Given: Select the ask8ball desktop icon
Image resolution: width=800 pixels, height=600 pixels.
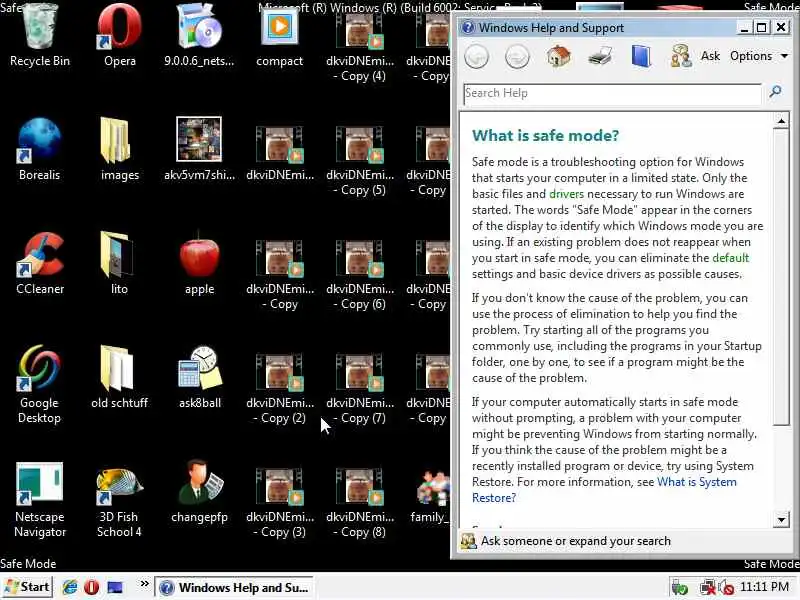Looking at the screenshot, I should point(199,377).
